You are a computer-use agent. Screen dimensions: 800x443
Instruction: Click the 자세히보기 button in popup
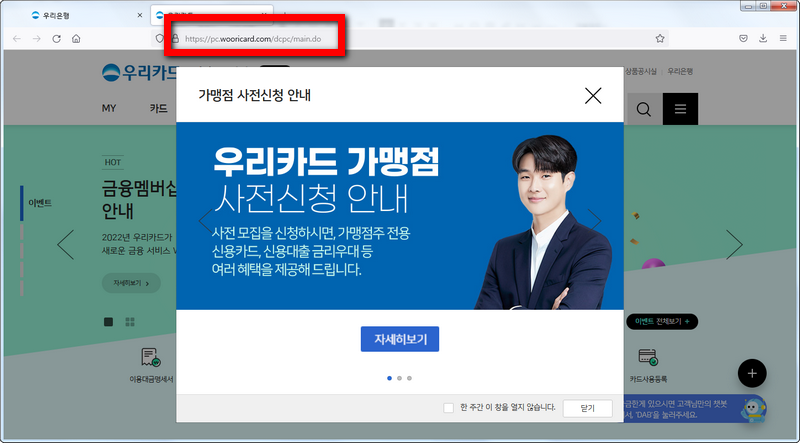[399, 339]
